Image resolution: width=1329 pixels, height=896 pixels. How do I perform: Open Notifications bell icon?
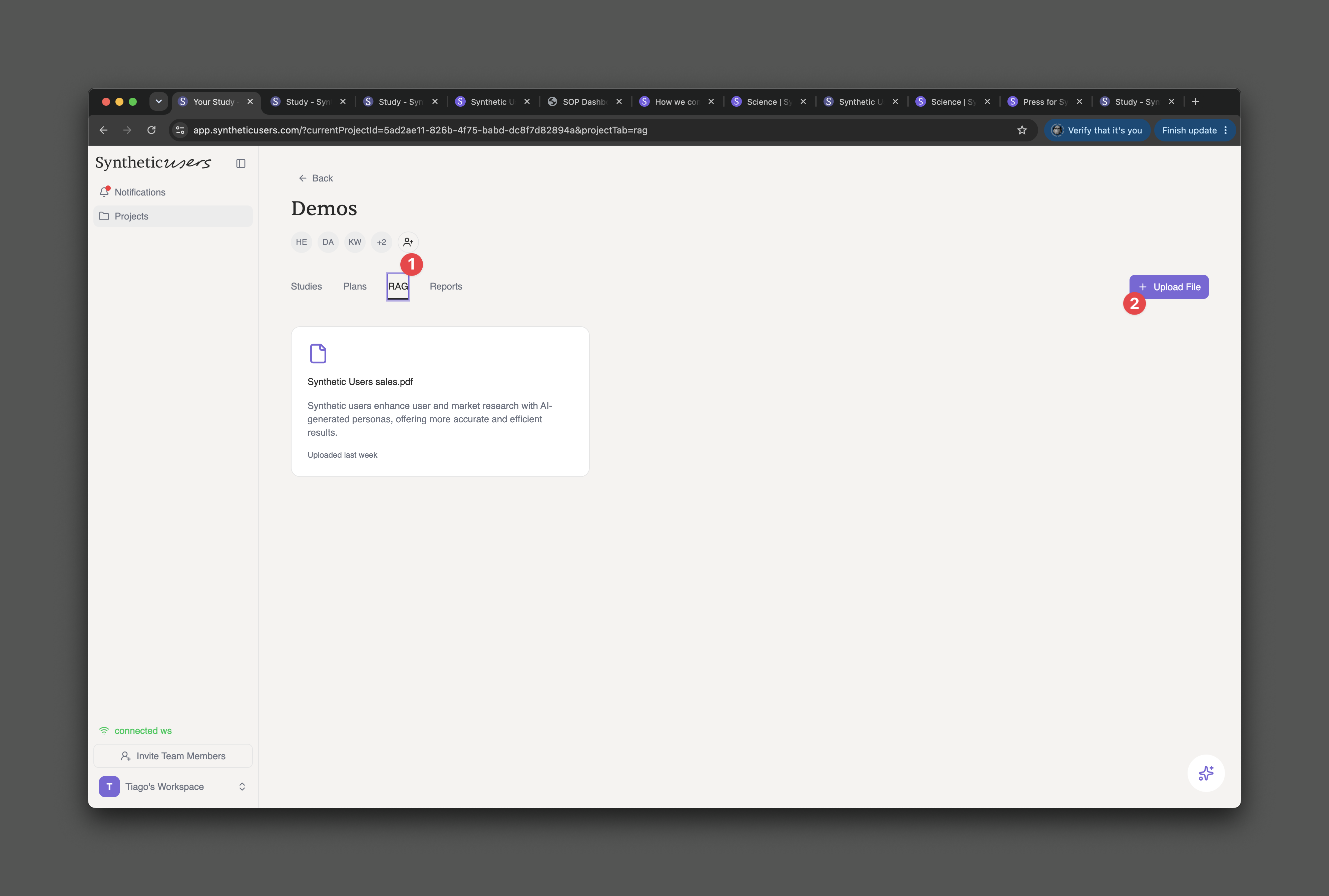coord(104,192)
